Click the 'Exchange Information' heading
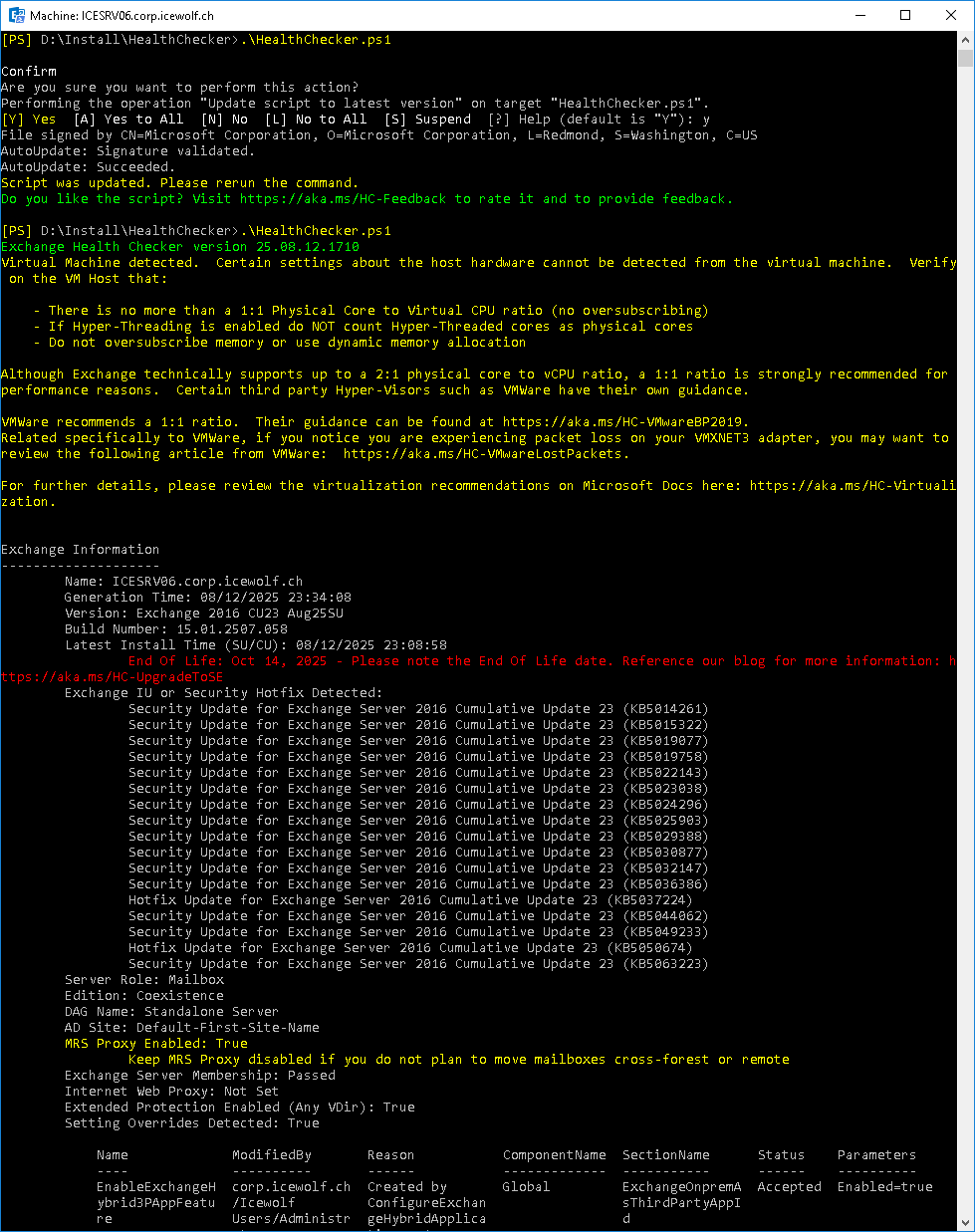Image resolution: width=975 pixels, height=1232 pixels. [x=80, y=550]
